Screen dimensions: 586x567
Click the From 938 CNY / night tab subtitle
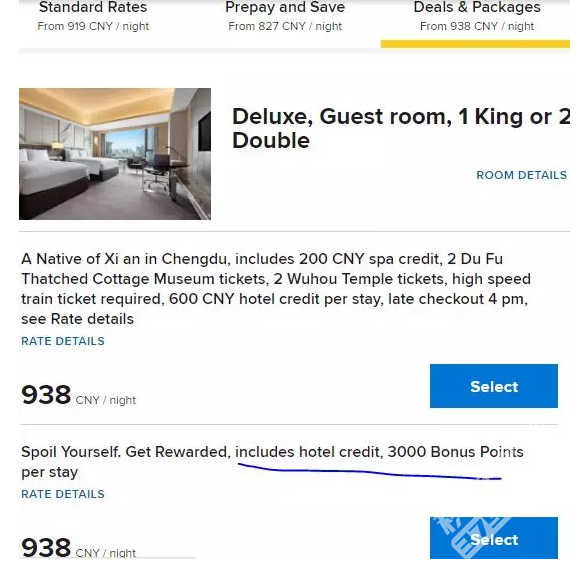tap(477, 27)
